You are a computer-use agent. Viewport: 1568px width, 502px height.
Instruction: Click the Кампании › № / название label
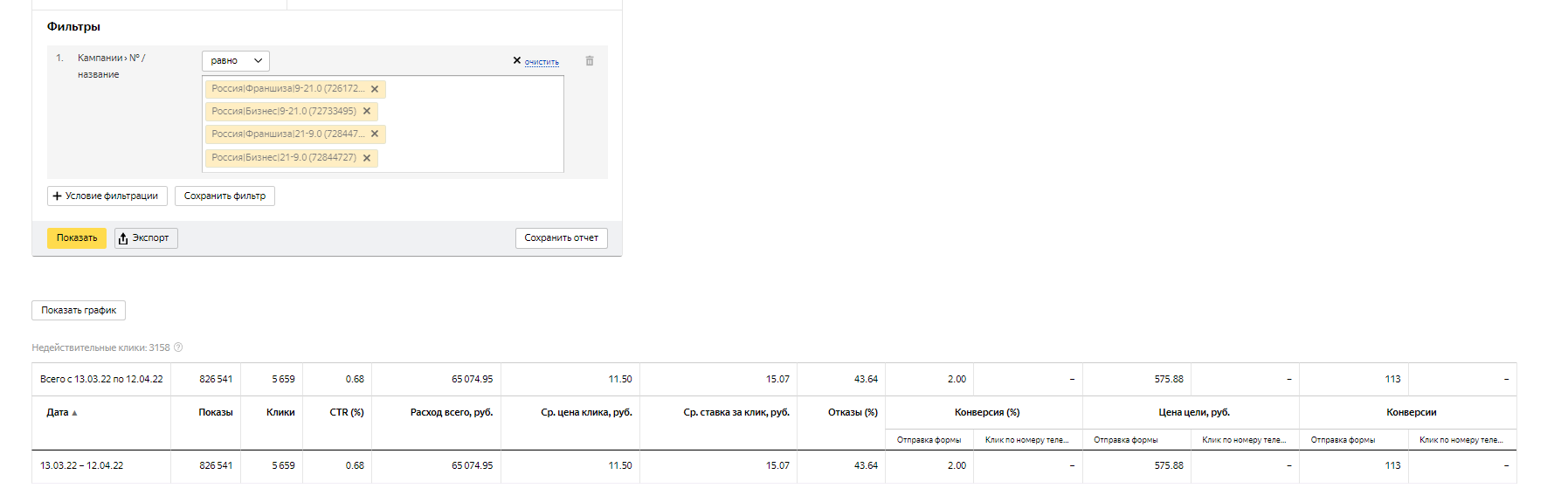point(111,66)
